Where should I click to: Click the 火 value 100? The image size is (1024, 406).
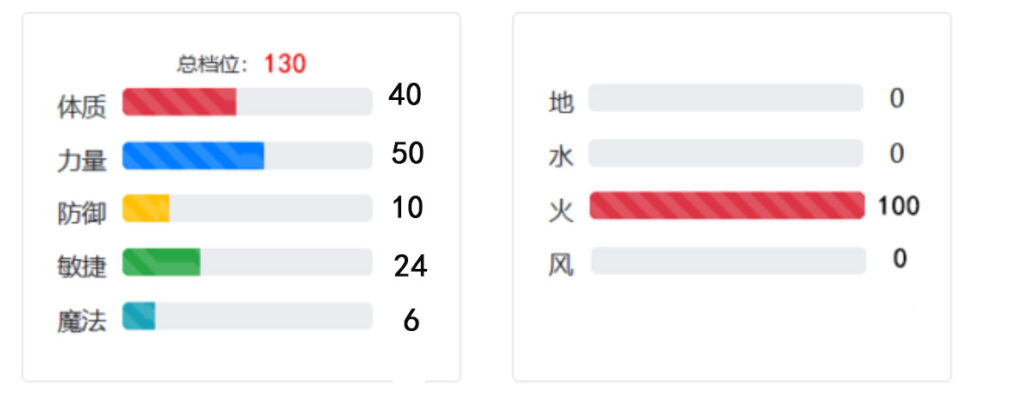click(898, 207)
